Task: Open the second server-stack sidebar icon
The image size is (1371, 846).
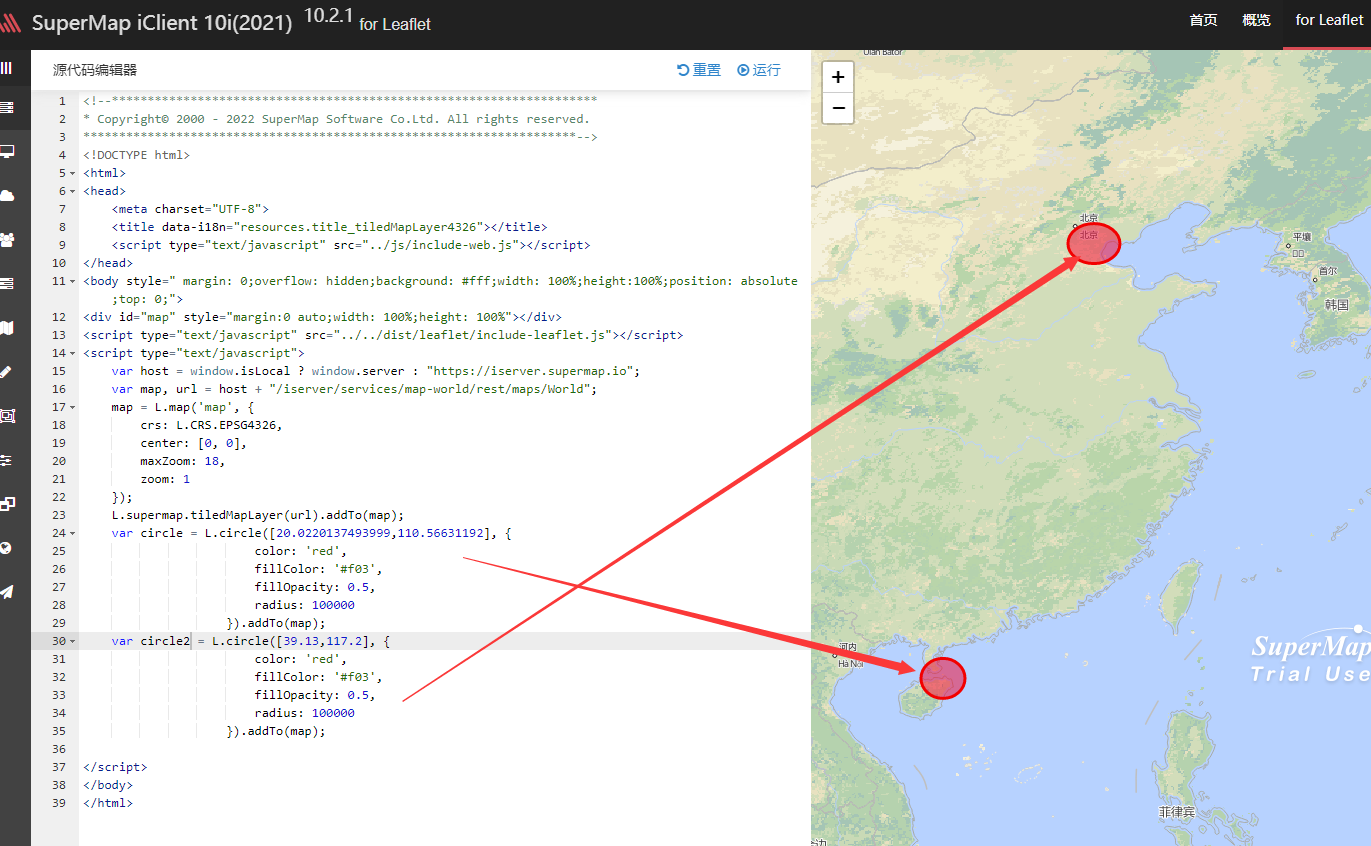Action: 7,283
